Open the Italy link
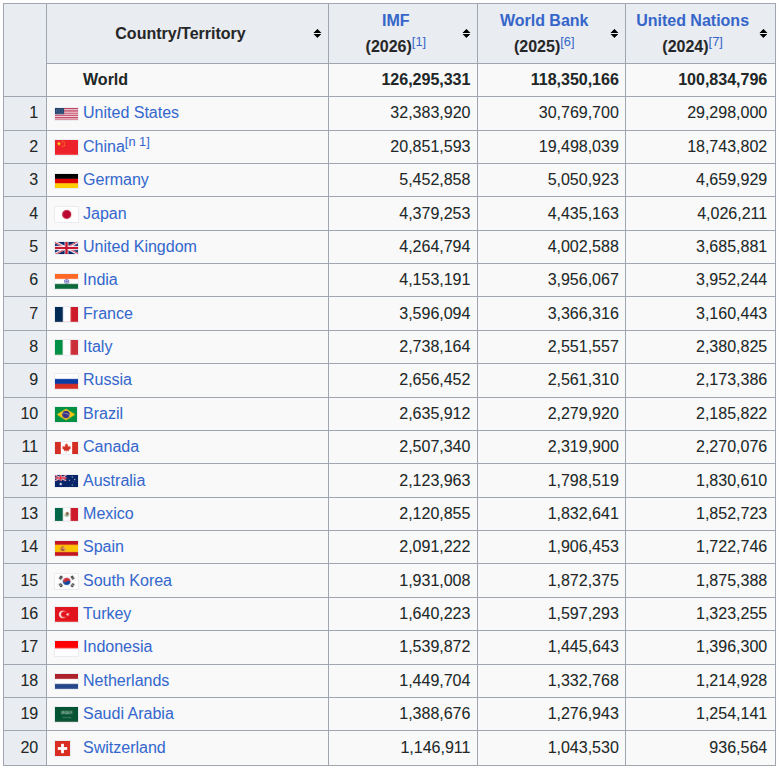 point(98,346)
